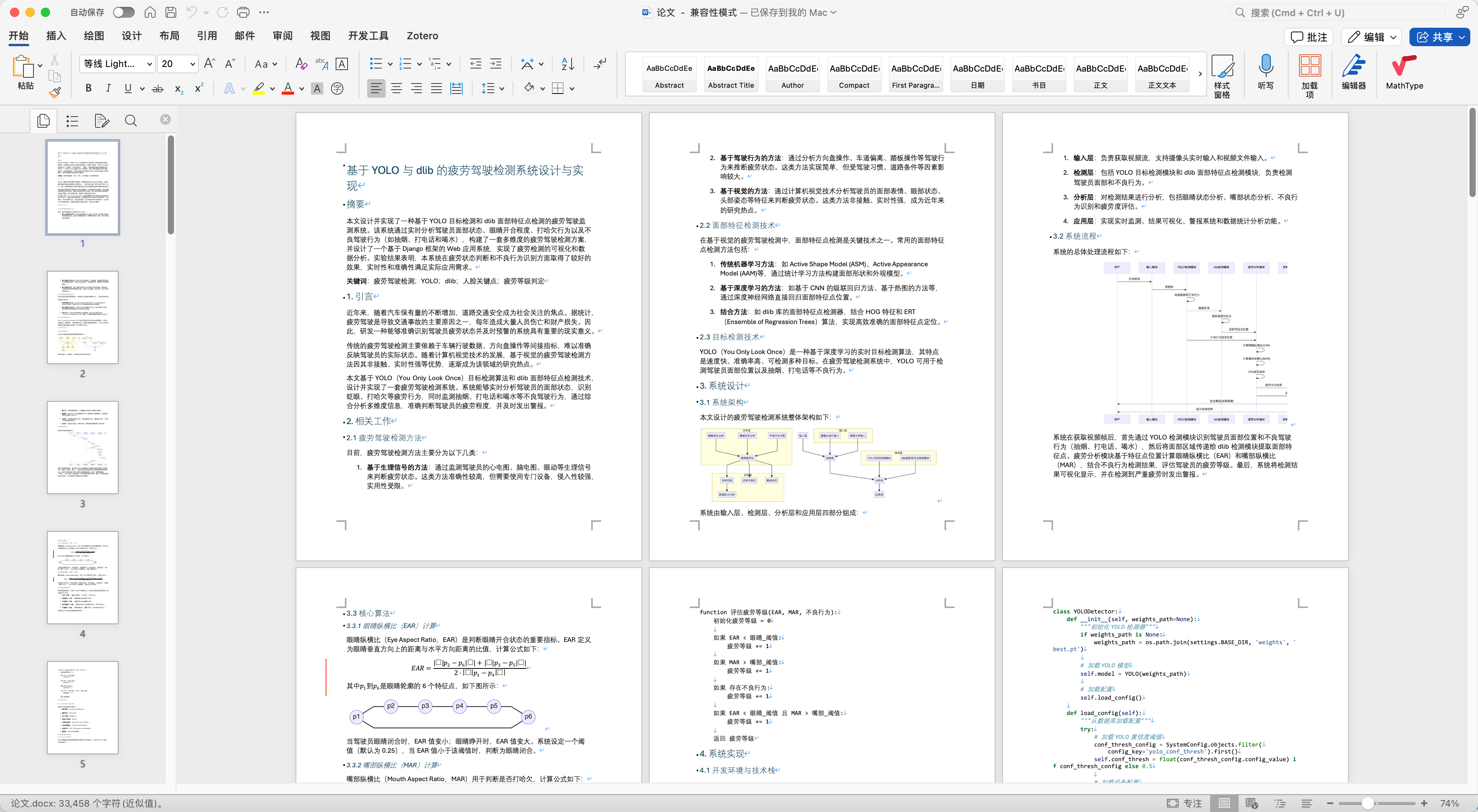
Task: Show headings list in navigation pane
Action: [72, 120]
